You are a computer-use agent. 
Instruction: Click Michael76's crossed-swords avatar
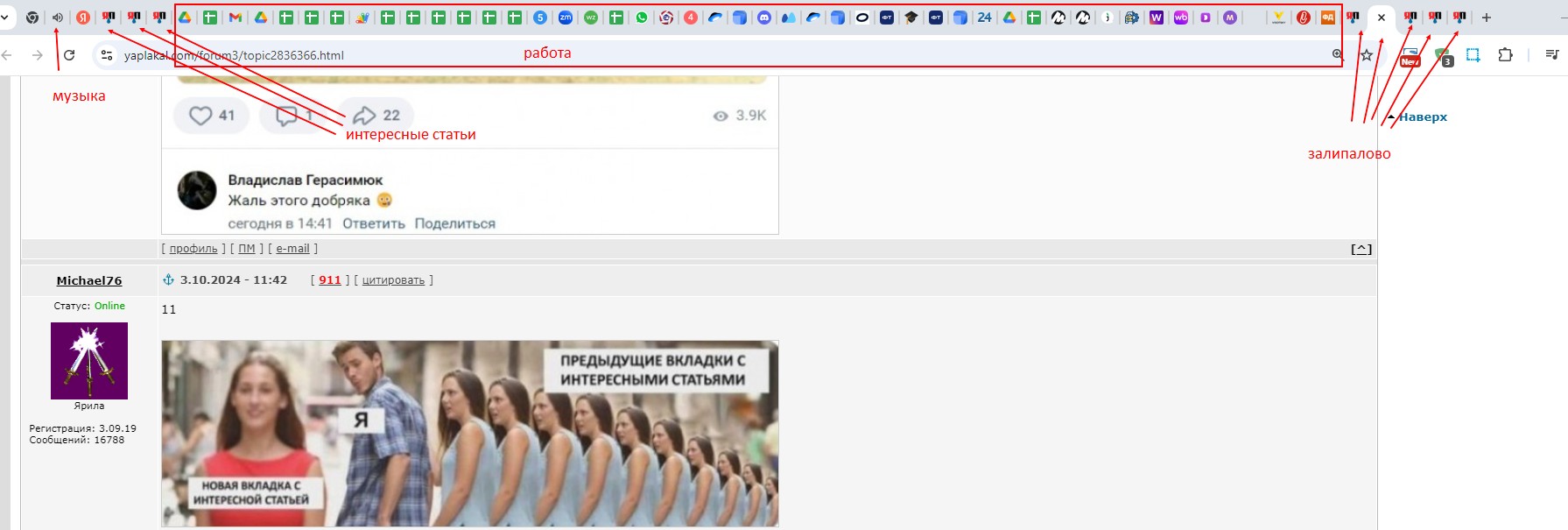click(89, 361)
